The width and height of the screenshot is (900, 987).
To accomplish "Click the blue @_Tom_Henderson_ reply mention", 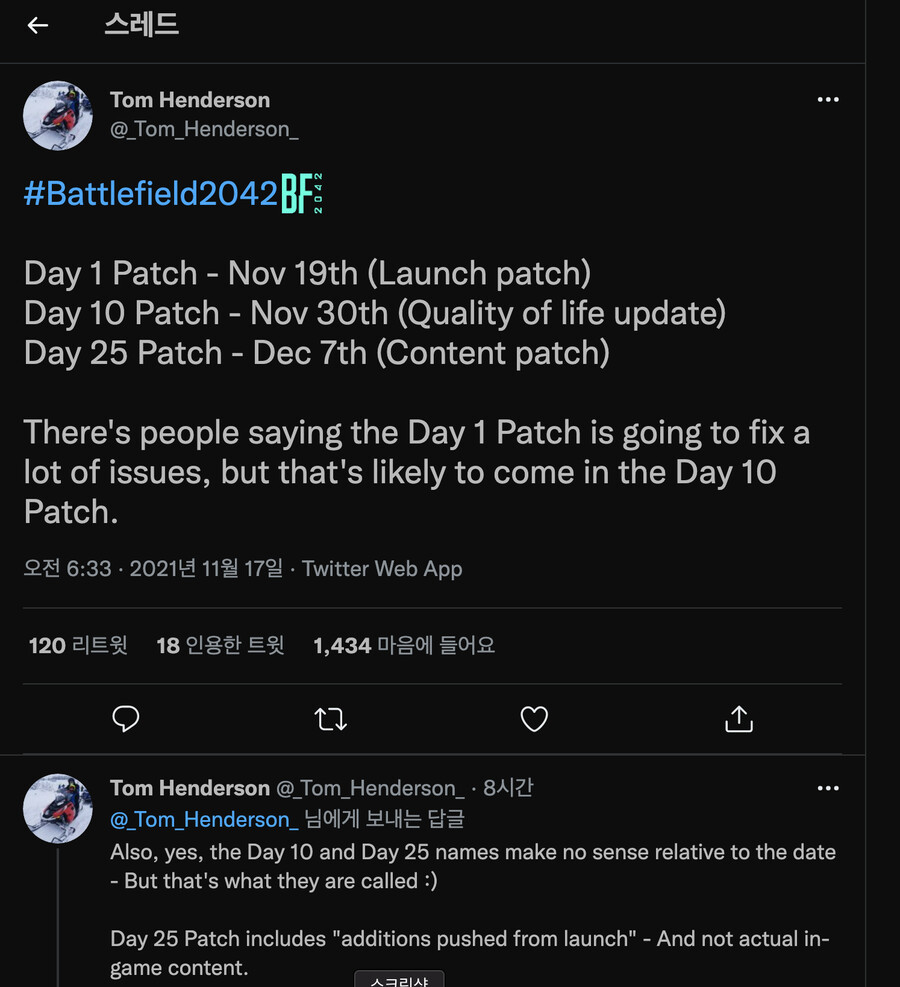I will (204, 819).
